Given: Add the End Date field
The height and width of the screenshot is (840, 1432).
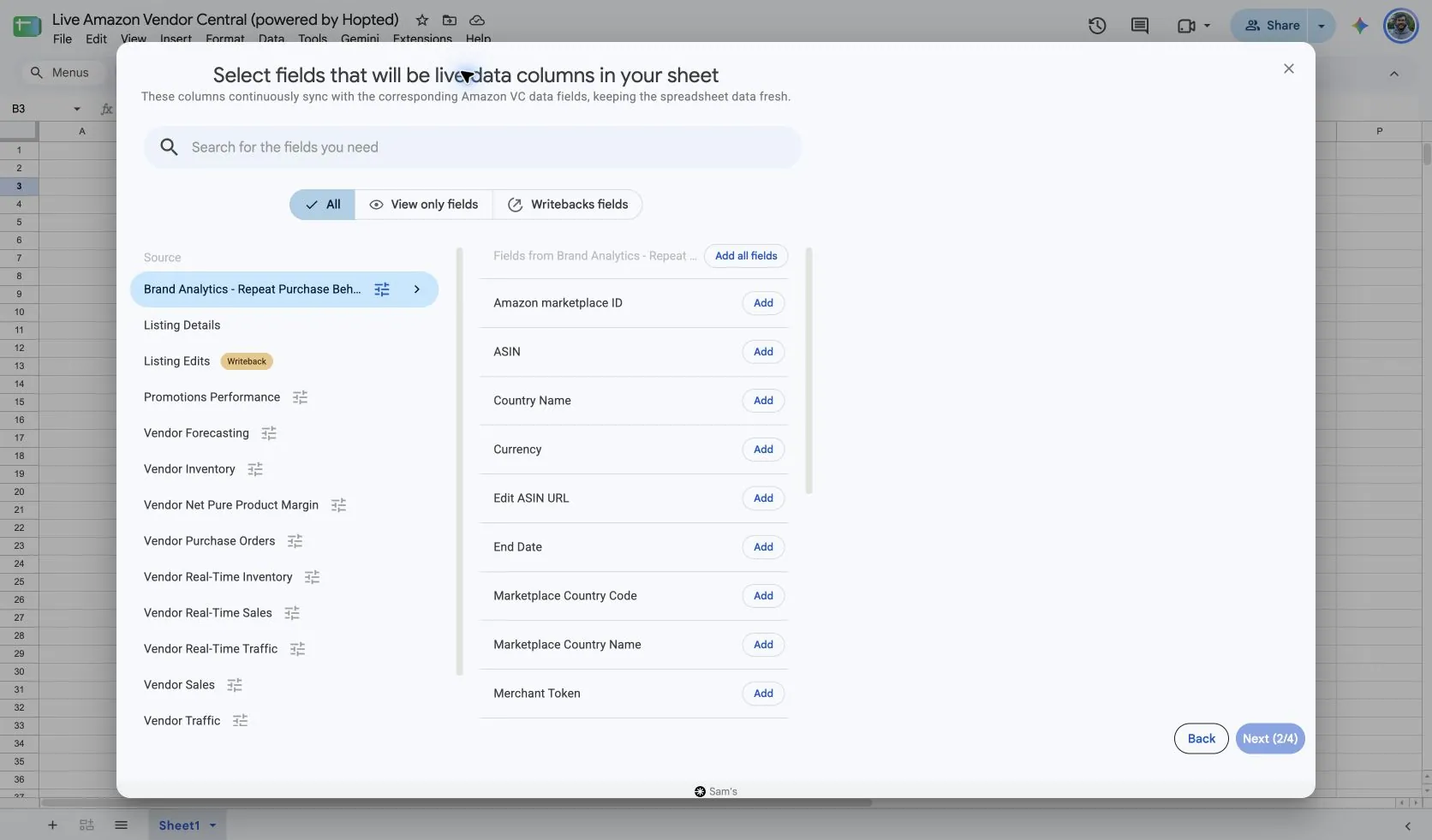Looking at the screenshot, I should tap(763, 547).
